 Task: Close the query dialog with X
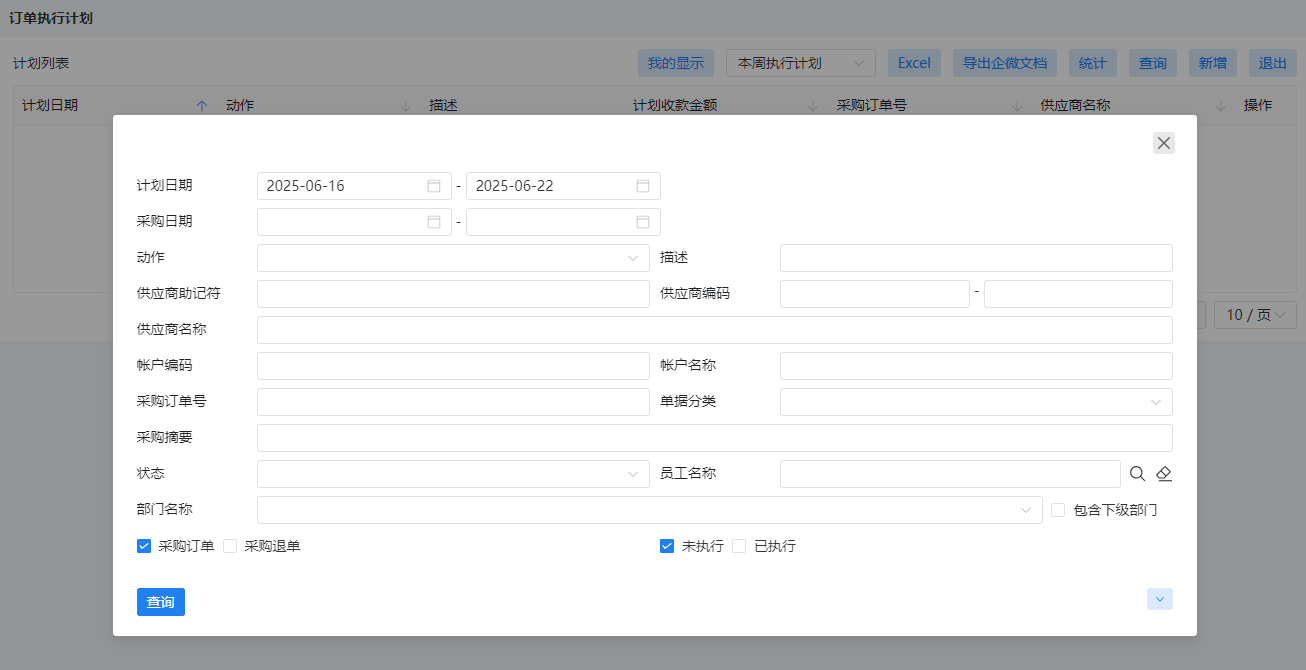coord(1164,143)
